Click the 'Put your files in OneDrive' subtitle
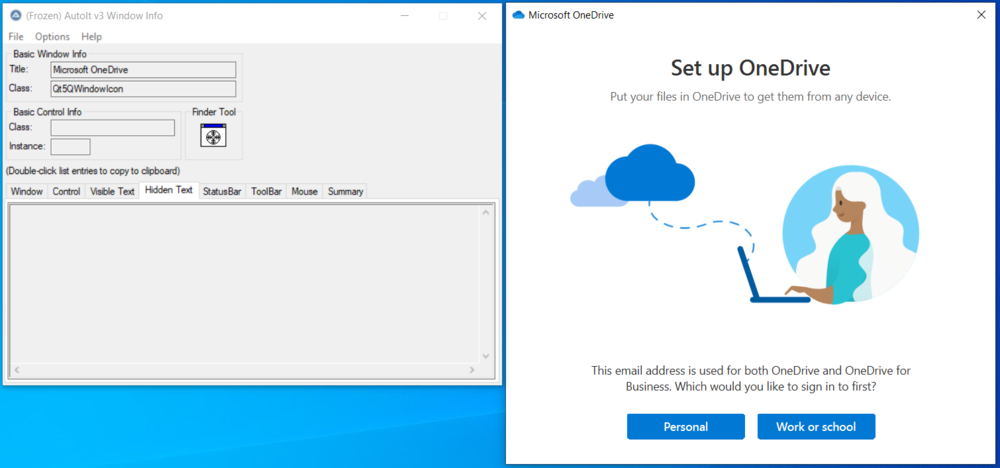Viewport: 1000px width, 468px height. [x=751, y=98]
